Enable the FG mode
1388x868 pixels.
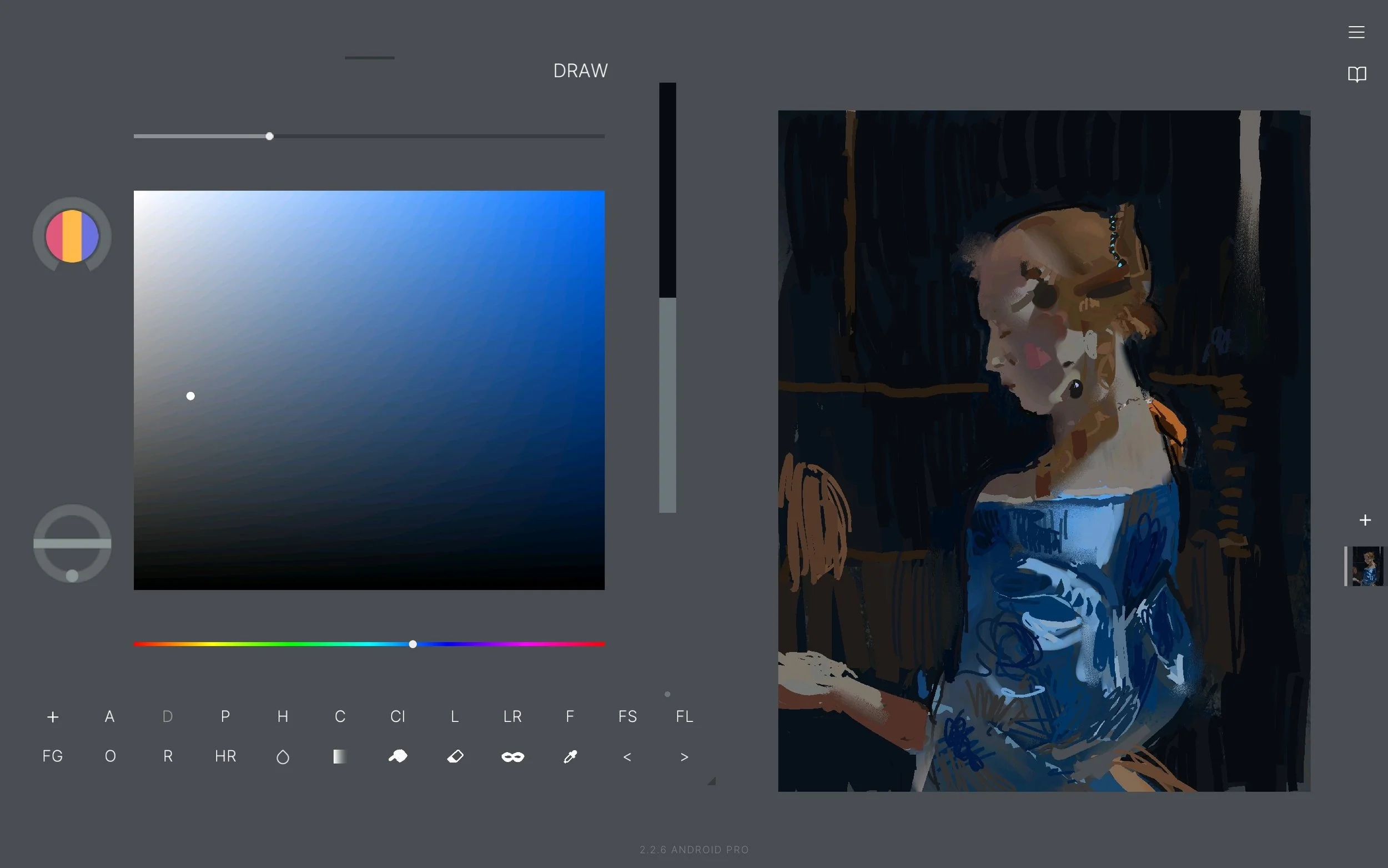(x=52, y=756)
